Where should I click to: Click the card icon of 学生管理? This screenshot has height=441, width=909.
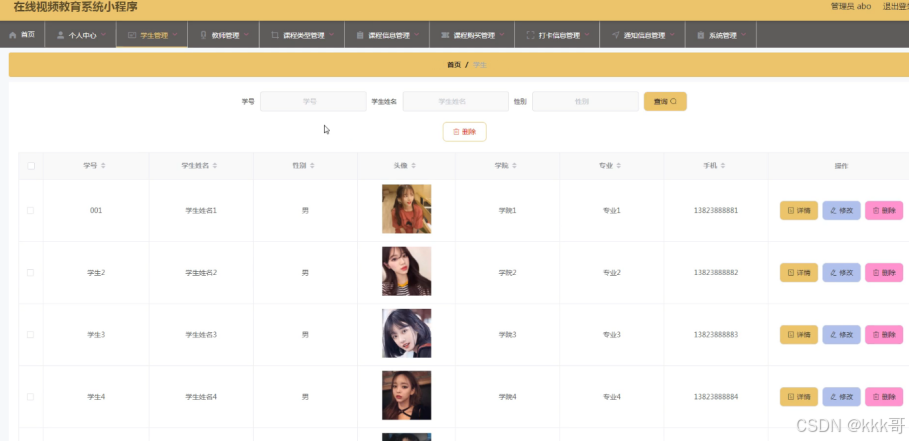coord(132,35)
